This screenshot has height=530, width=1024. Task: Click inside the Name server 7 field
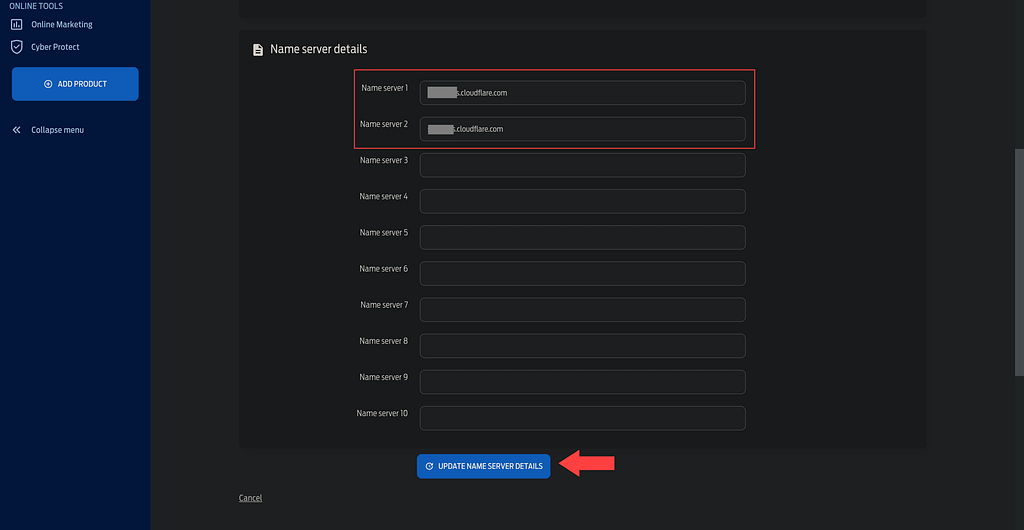coord(582,309)
